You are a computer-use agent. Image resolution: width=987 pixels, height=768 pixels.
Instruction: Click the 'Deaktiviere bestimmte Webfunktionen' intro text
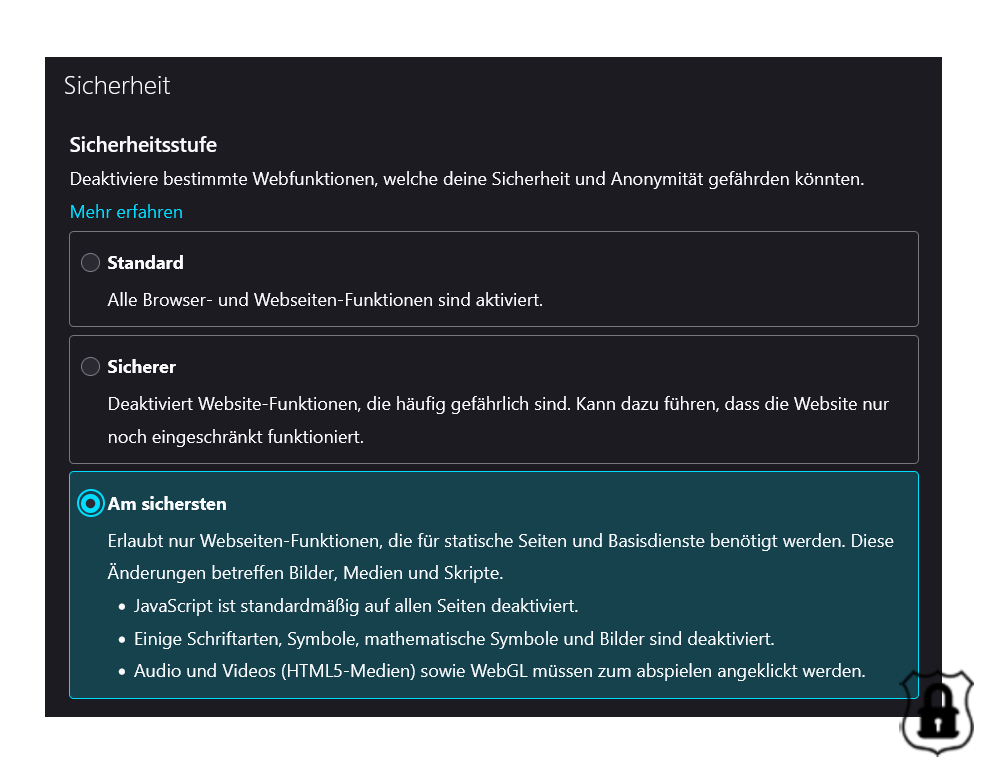tap(467, 179)
